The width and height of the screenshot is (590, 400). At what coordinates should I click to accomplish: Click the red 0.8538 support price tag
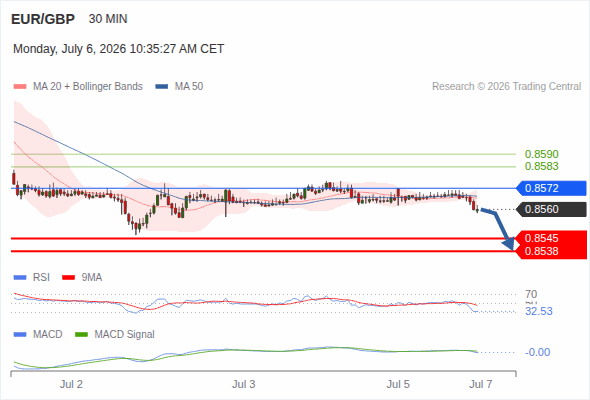(551, 251)
